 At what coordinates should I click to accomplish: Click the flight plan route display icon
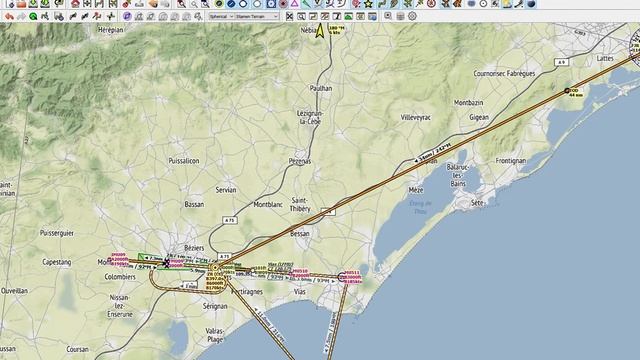coord(382,4)
